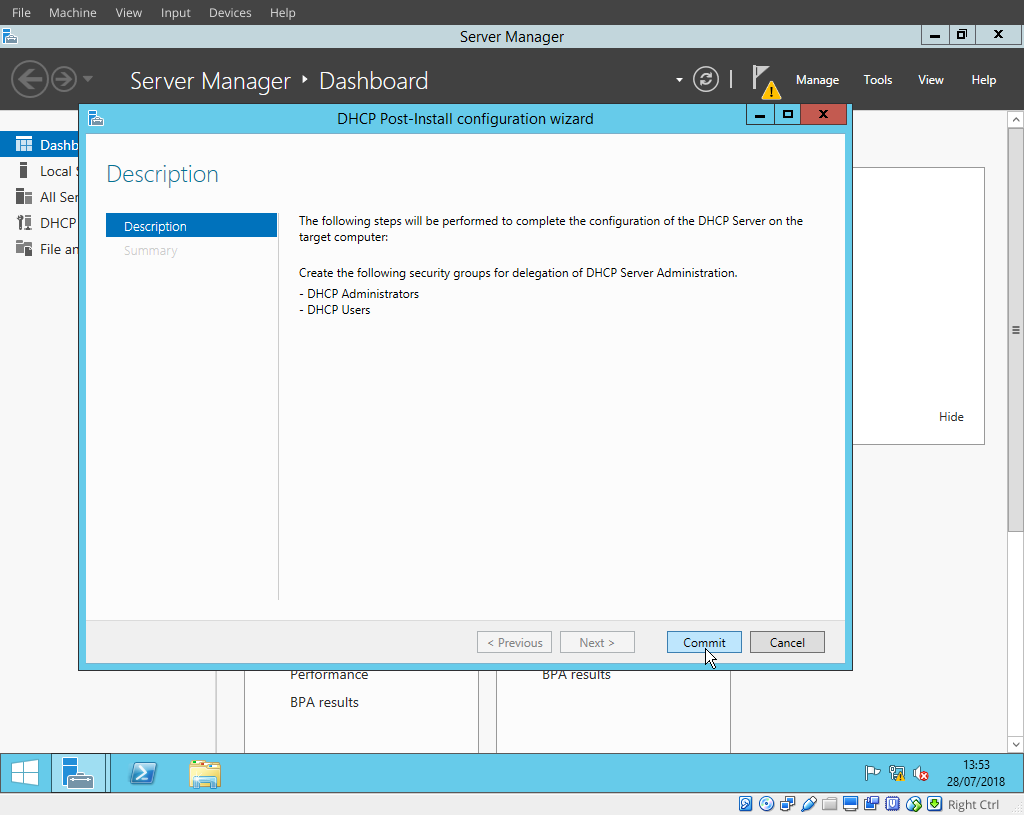Open Server Manager's Help menu
The width and height of the screenshot is (1024, 815).
(x=984, y=80)
